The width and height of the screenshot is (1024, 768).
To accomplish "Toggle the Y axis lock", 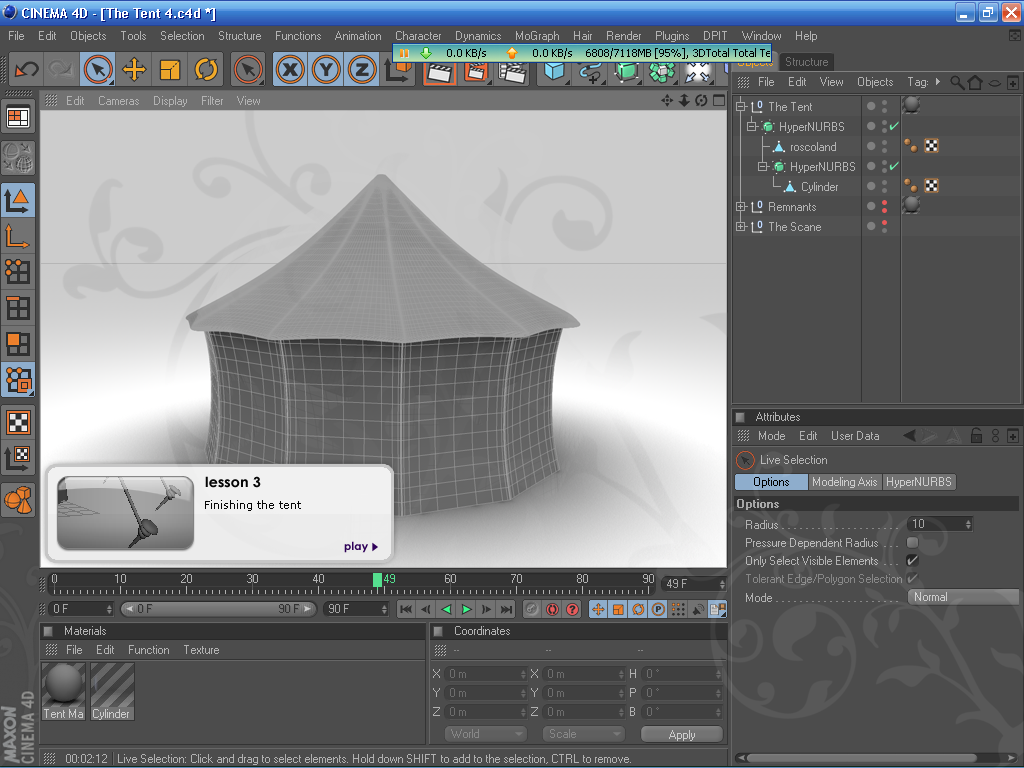I will click(326, 69).
